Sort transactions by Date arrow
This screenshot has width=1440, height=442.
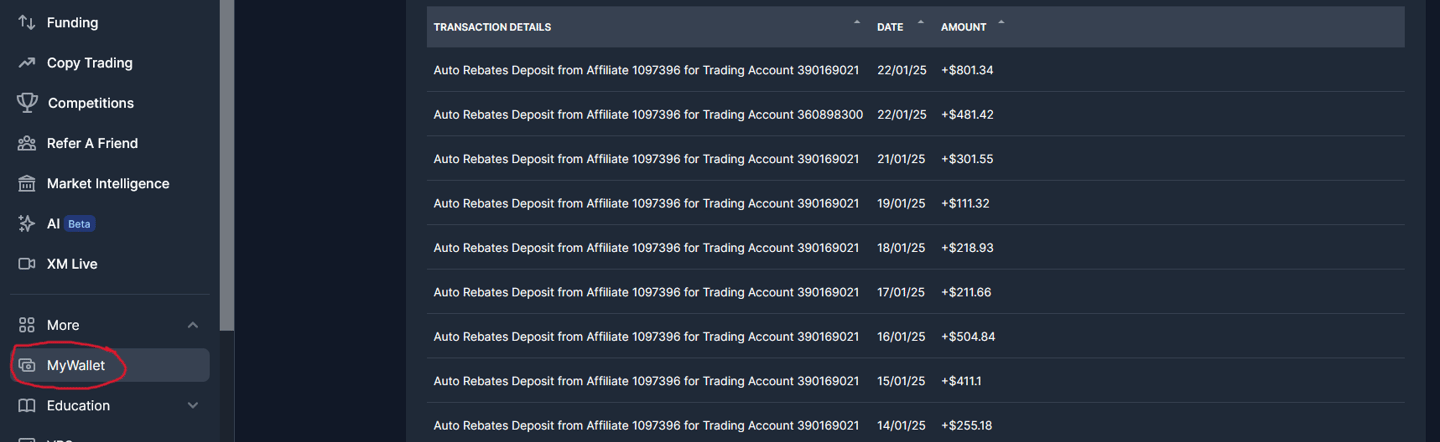(x=921, y=22)
